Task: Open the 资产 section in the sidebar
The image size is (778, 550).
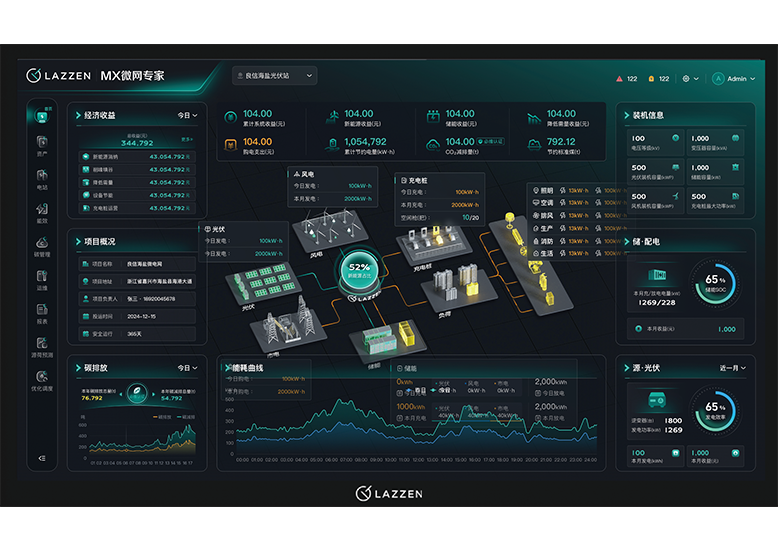Action: pos(42,146)
